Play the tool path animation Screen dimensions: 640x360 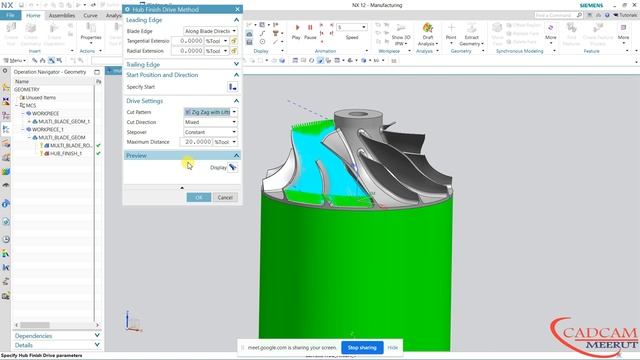tap(297, 27)
